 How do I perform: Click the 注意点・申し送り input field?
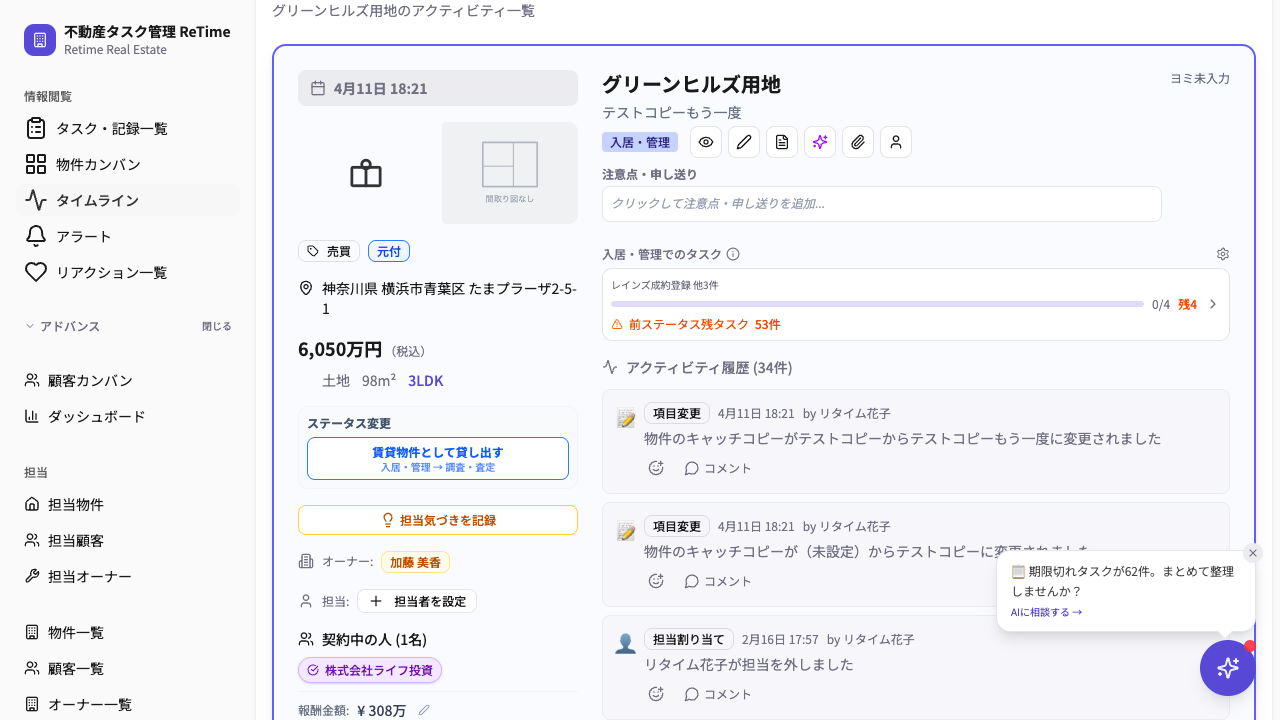(882, 204)
